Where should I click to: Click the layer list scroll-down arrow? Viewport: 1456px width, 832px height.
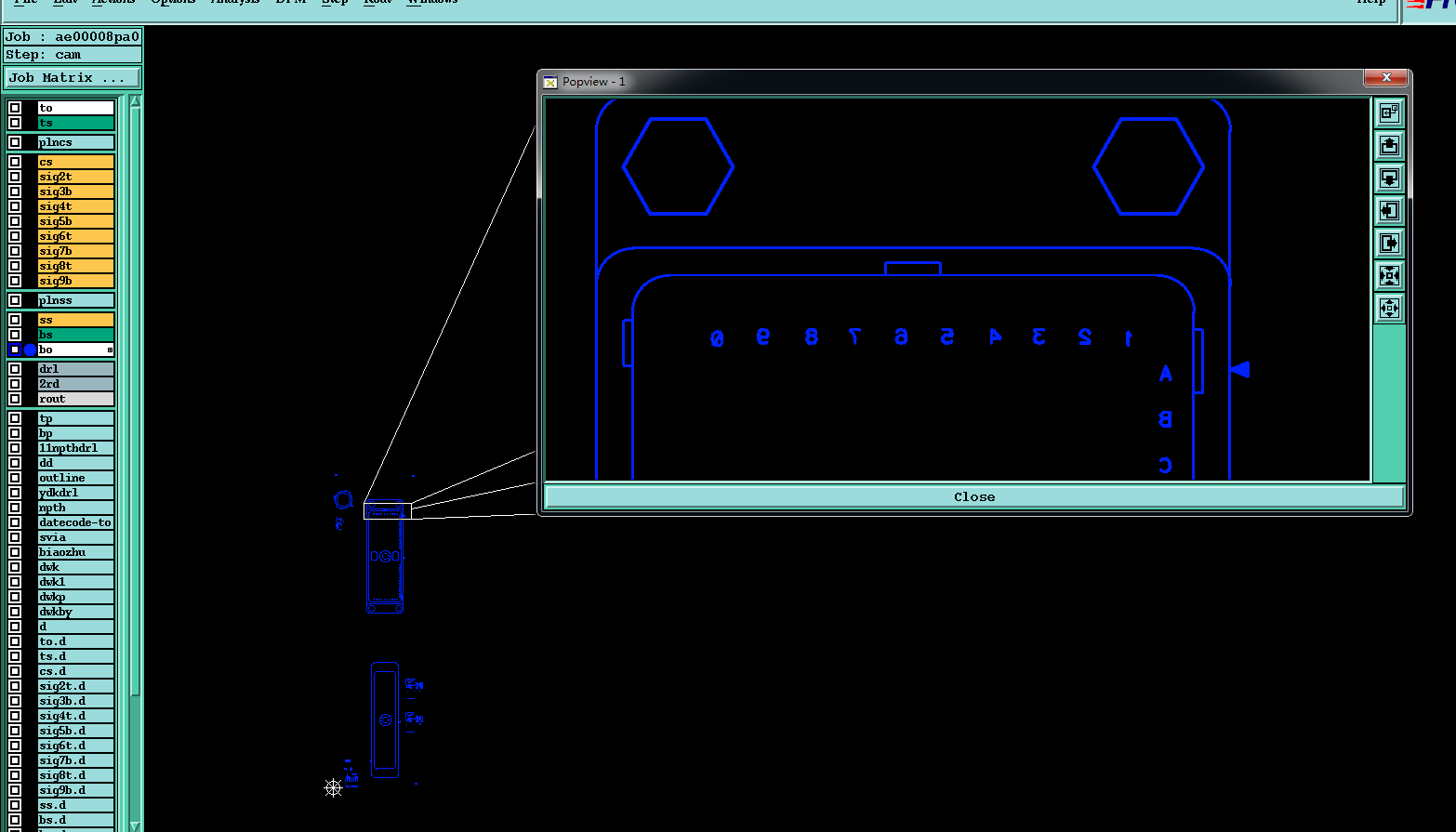click(x=135, y=825)
